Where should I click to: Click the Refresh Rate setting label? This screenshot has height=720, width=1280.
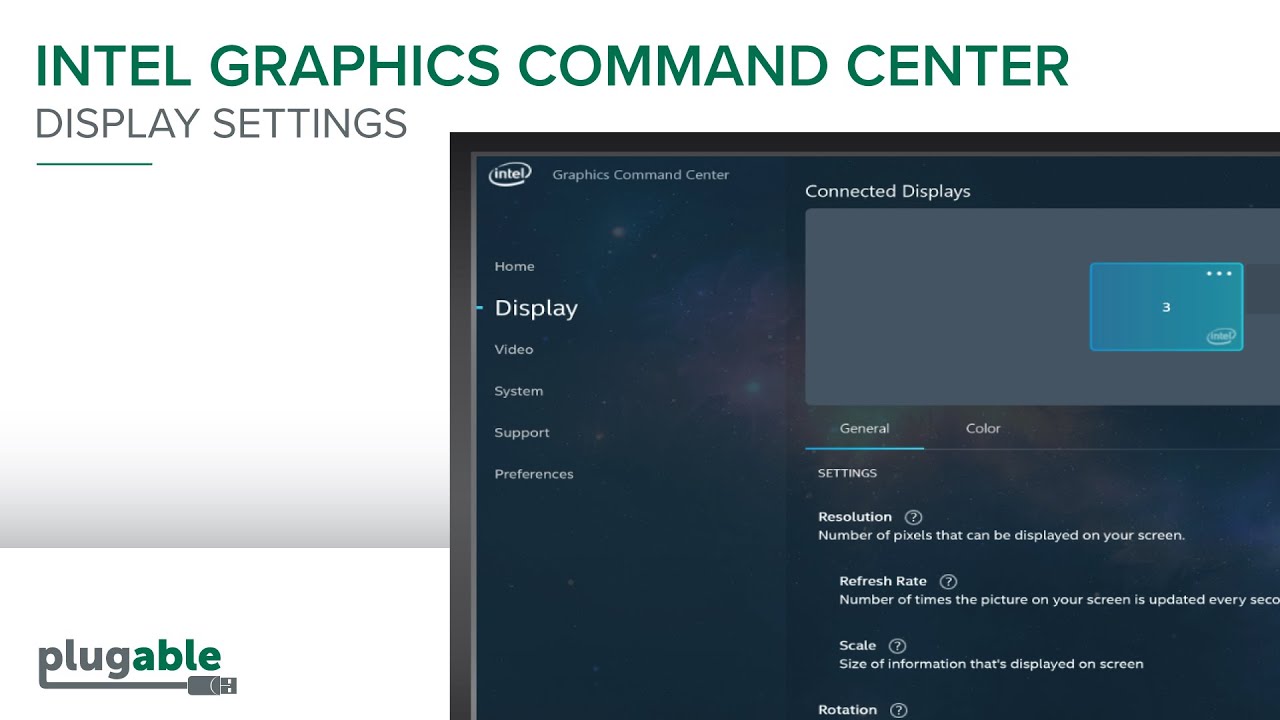(x=883, y=581)
